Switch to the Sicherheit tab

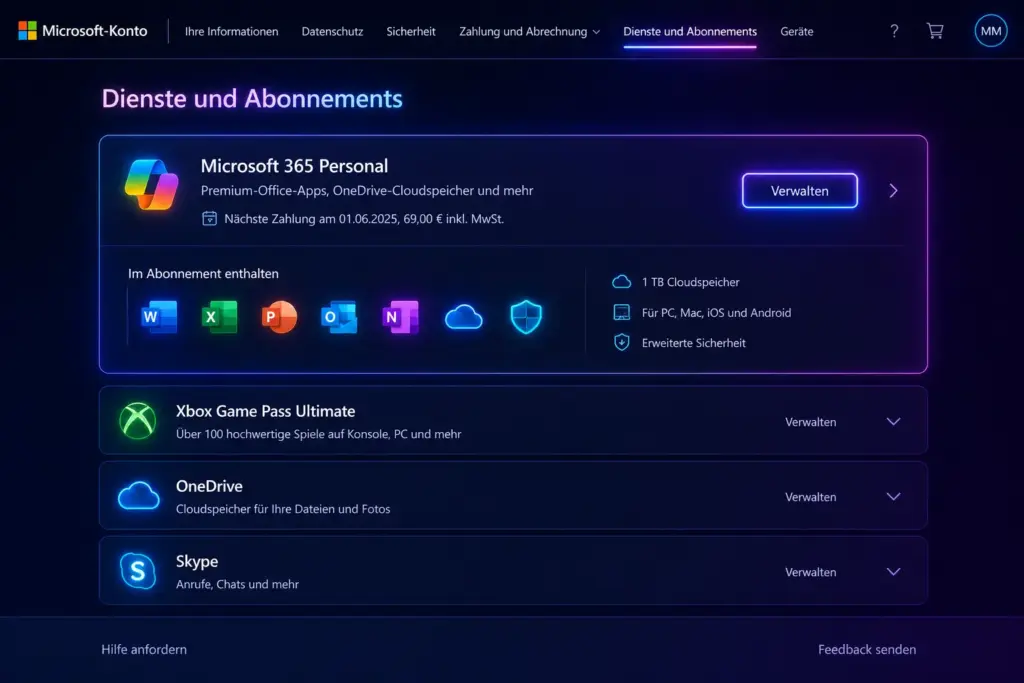click(411, 31)
